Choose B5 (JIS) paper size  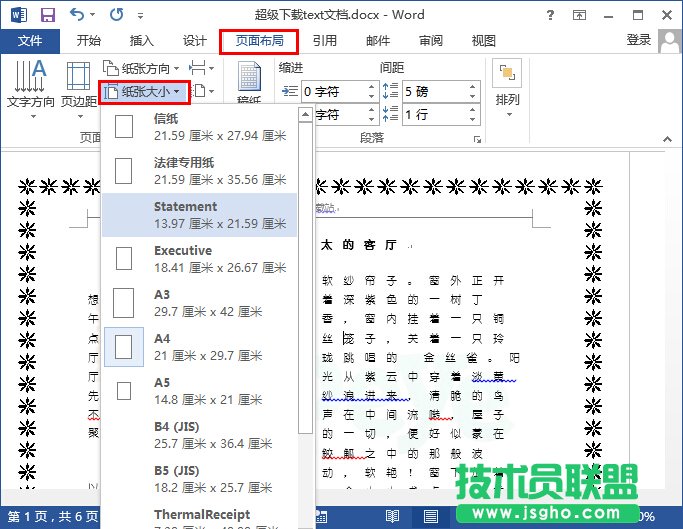[x=200, y=479]
